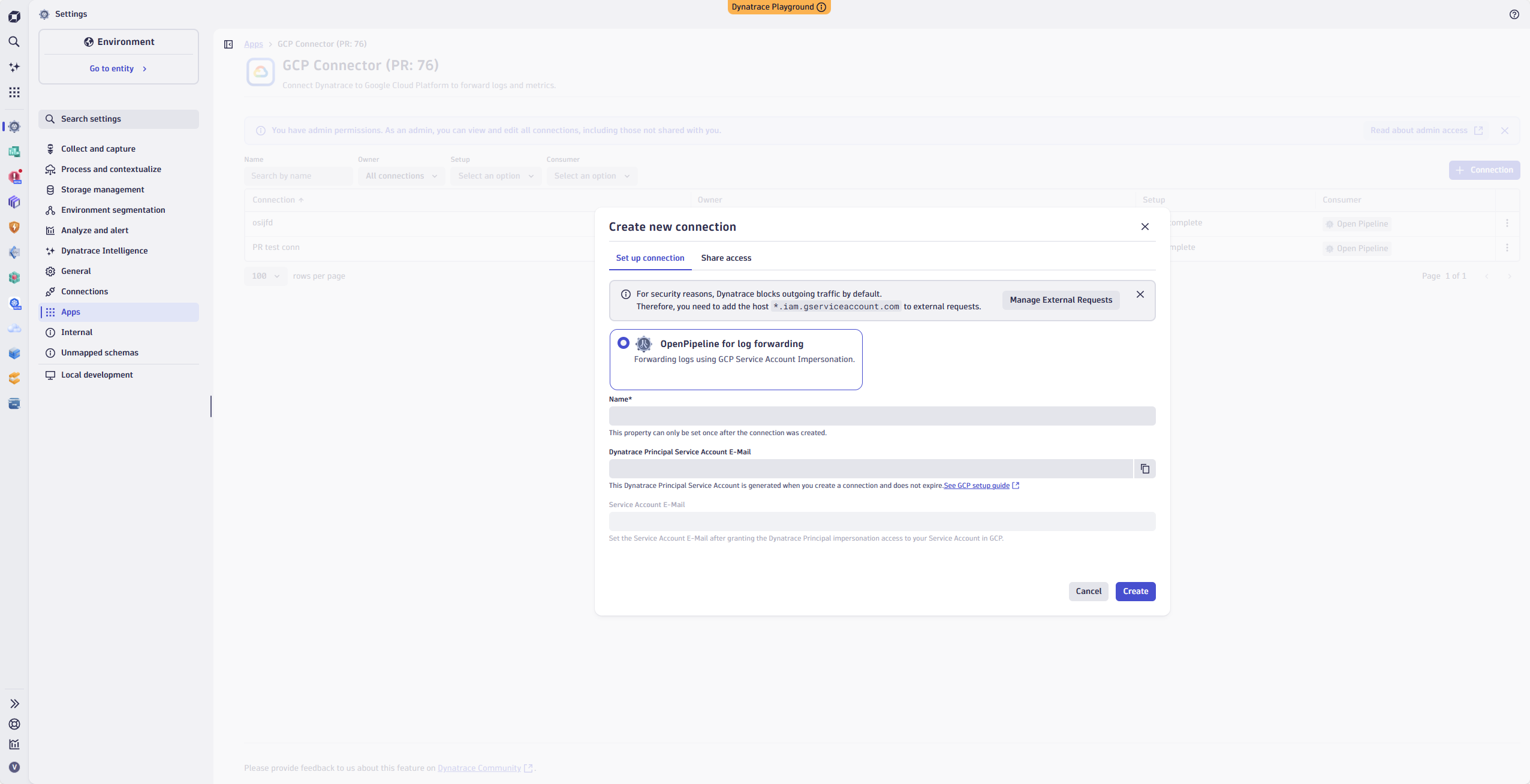Click Go to entity link
This screenshot has width=1530, height=784.
click(119, 69)
